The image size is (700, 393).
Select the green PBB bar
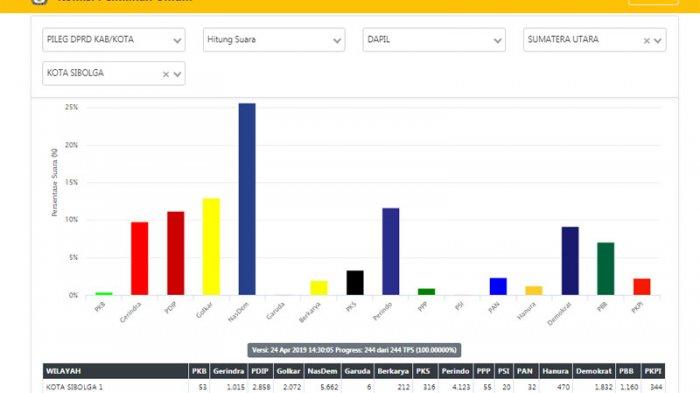click(606, 269)
